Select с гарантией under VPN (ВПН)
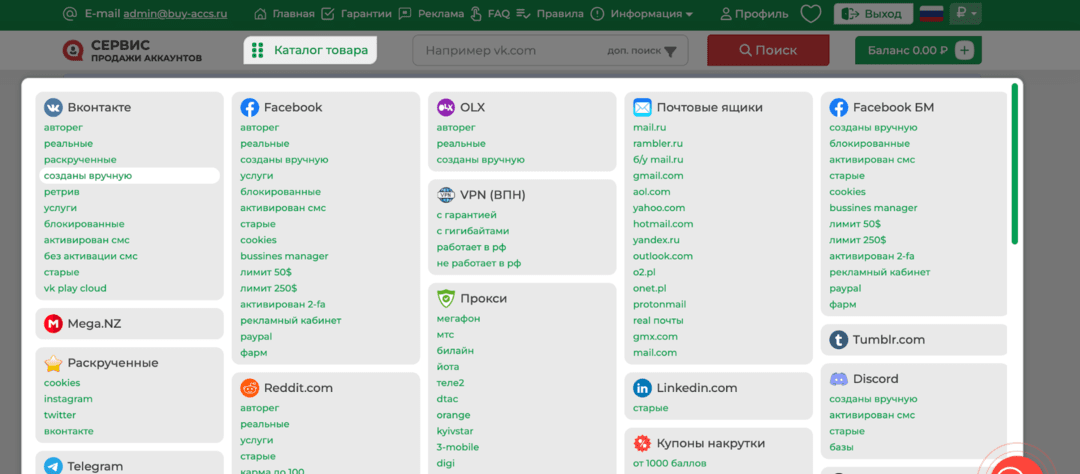 pyautogui.click(x=466, y=215)
